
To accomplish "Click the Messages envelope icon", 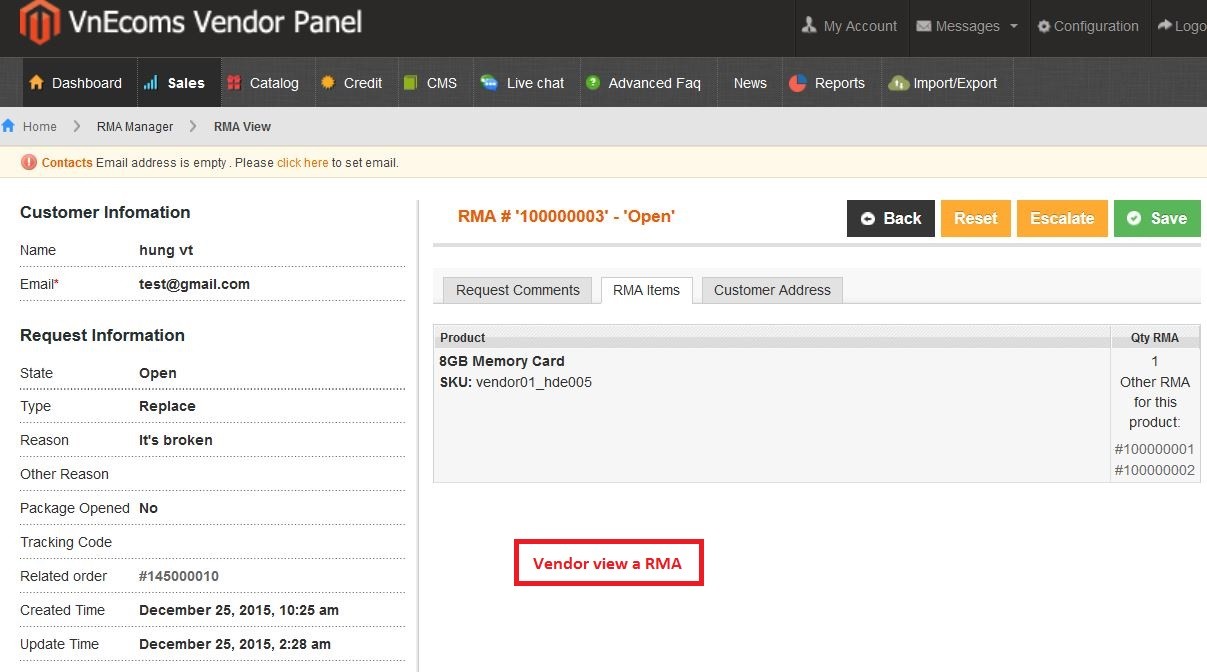I will click(x=923, y=26).
